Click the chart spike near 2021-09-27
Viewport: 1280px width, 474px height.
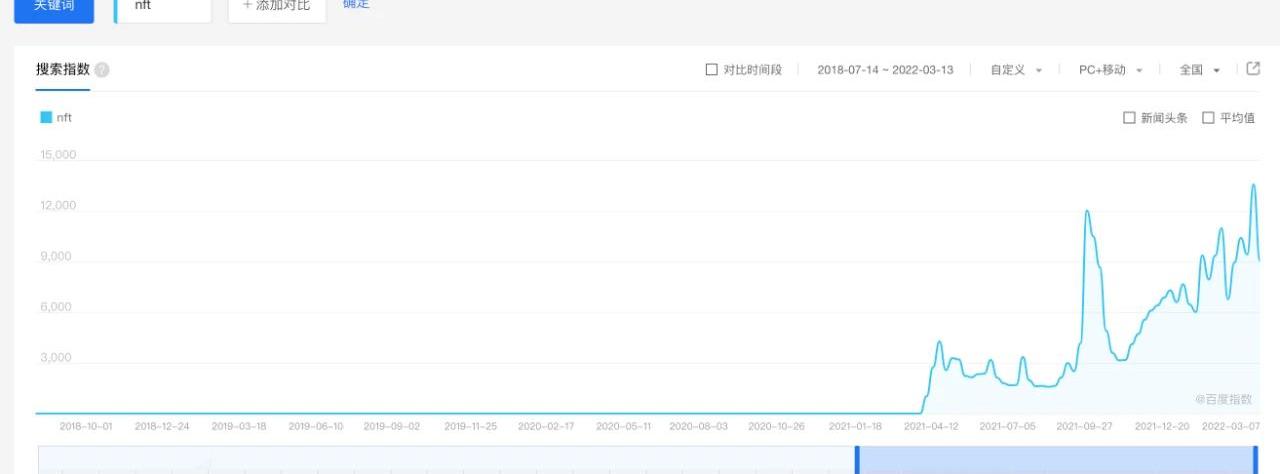(x=1088, y=211)
